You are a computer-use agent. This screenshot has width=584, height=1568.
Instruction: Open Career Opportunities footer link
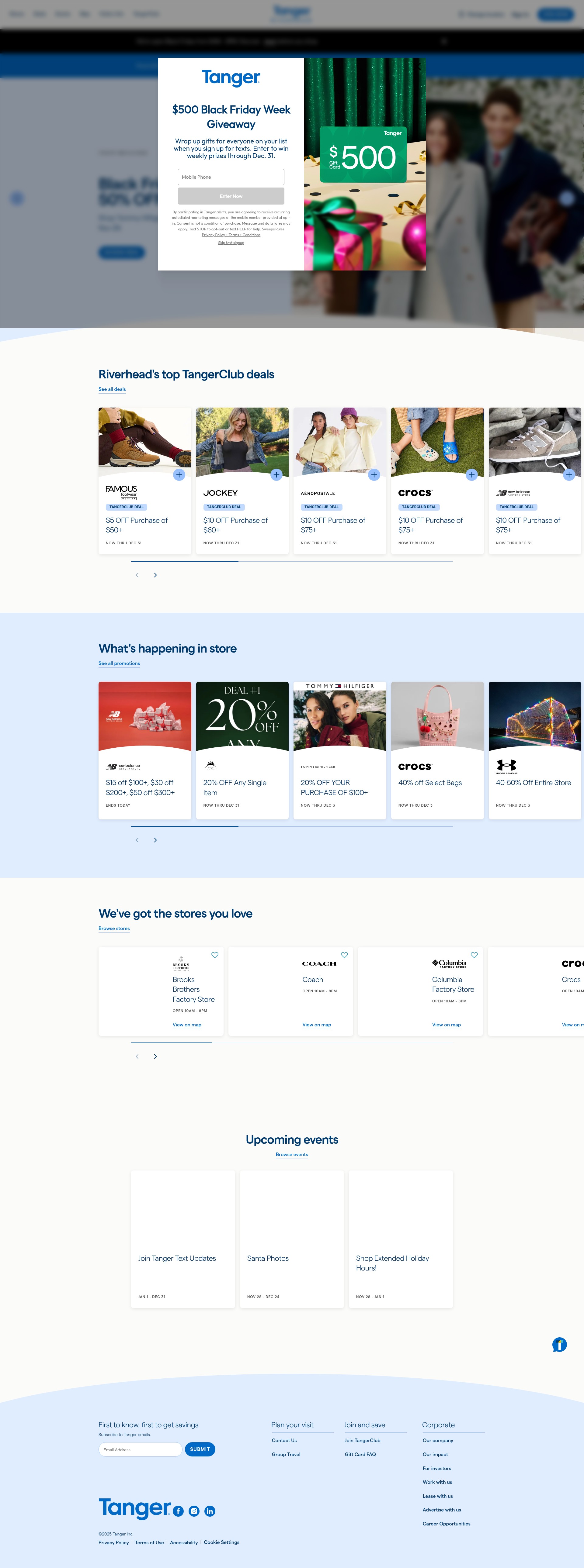(x=447, y=1524)
